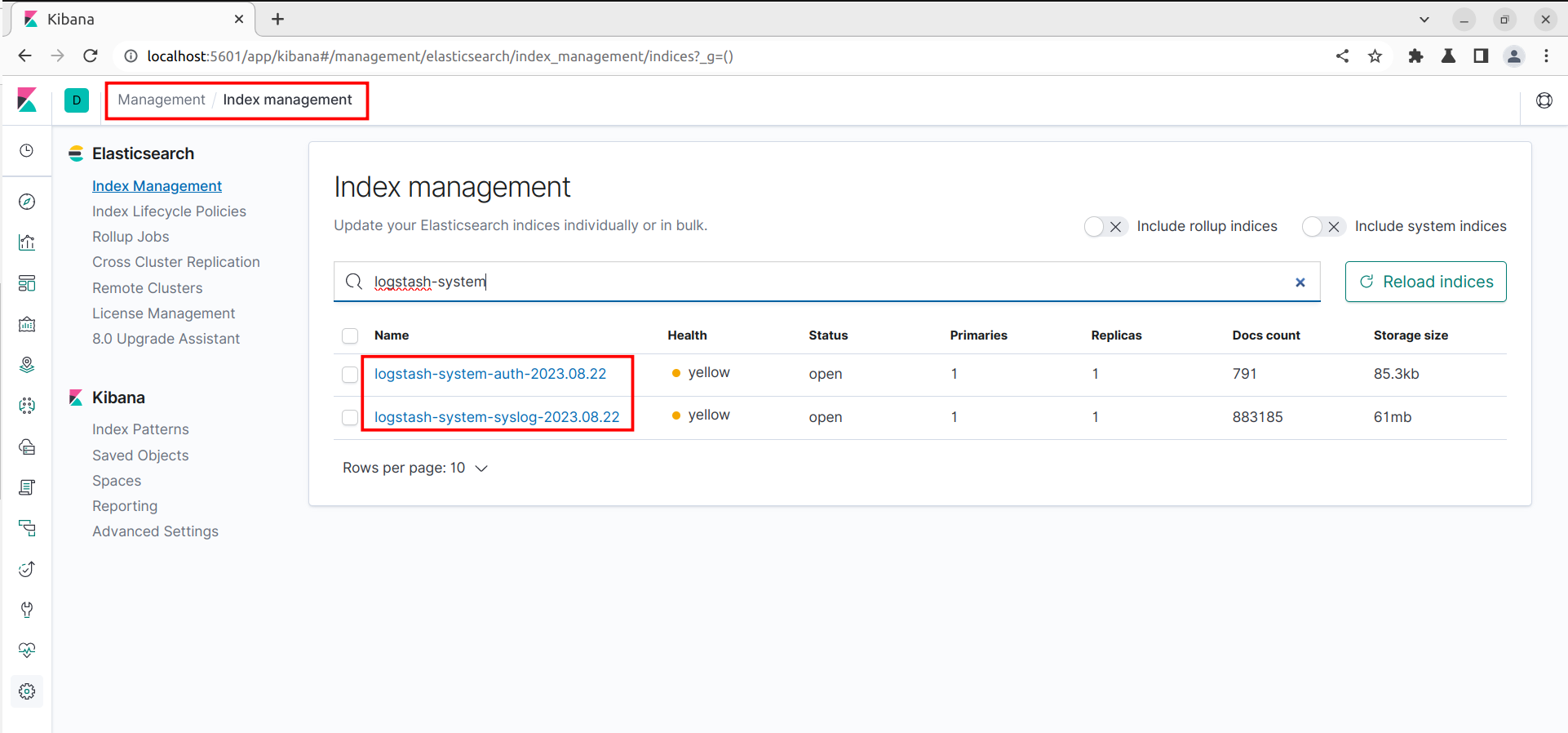Image resolution: width=1568 pixels, height=733 pixels.
Task: Sort by Docs count column header
Action: pyautogui.click(x=1266, y=335)
